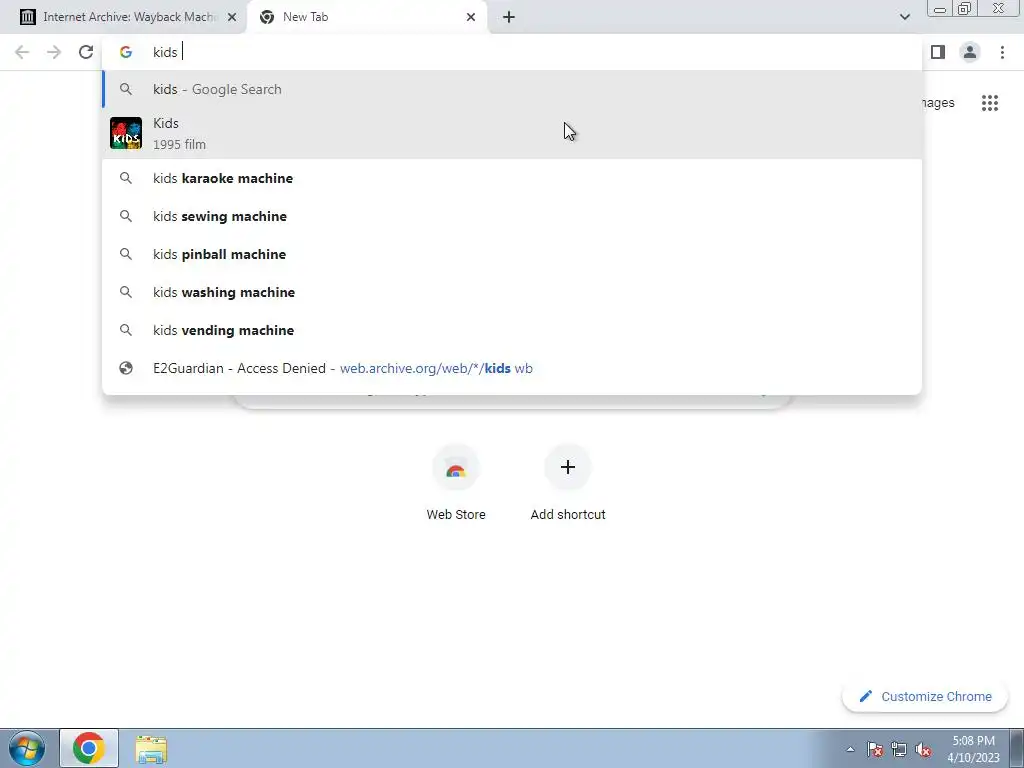1024x768 pixels.
Task: Open the profile avatar icon
Action: coord(970,52)
